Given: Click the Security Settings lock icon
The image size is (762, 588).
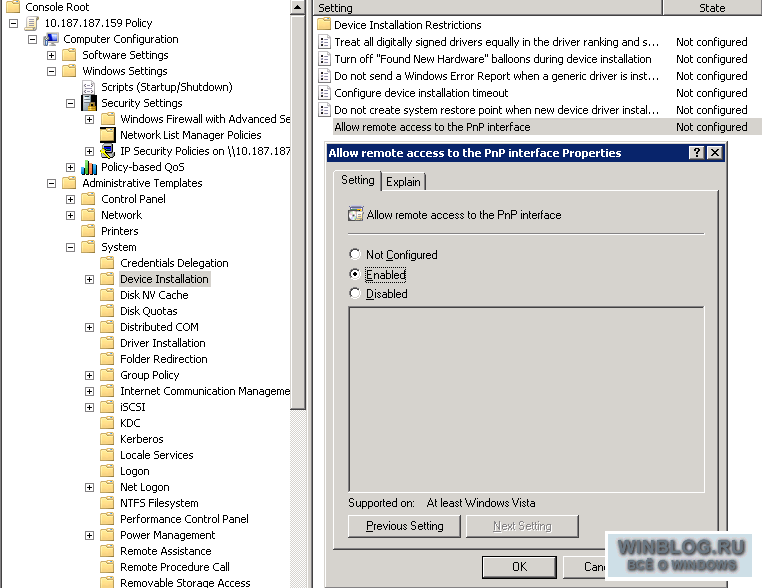Looking at the screenshot, I should [89, 103].
